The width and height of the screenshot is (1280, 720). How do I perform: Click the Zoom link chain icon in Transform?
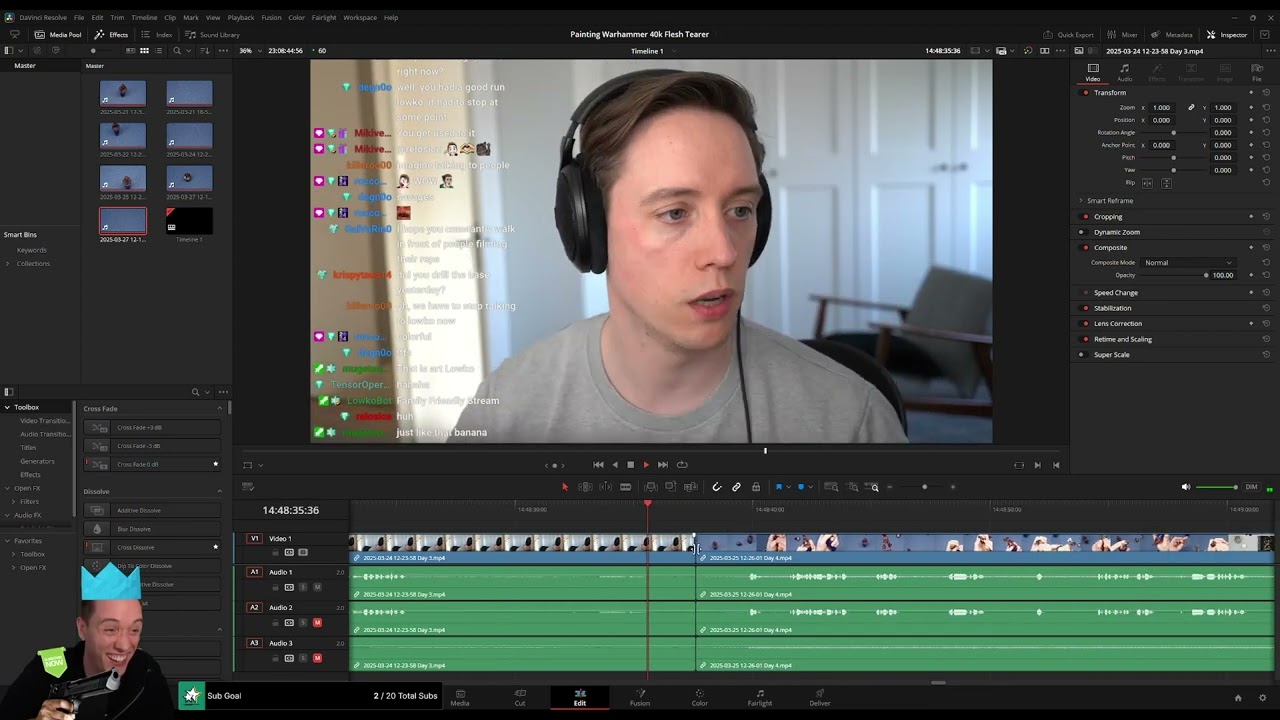click(1191, 107)
